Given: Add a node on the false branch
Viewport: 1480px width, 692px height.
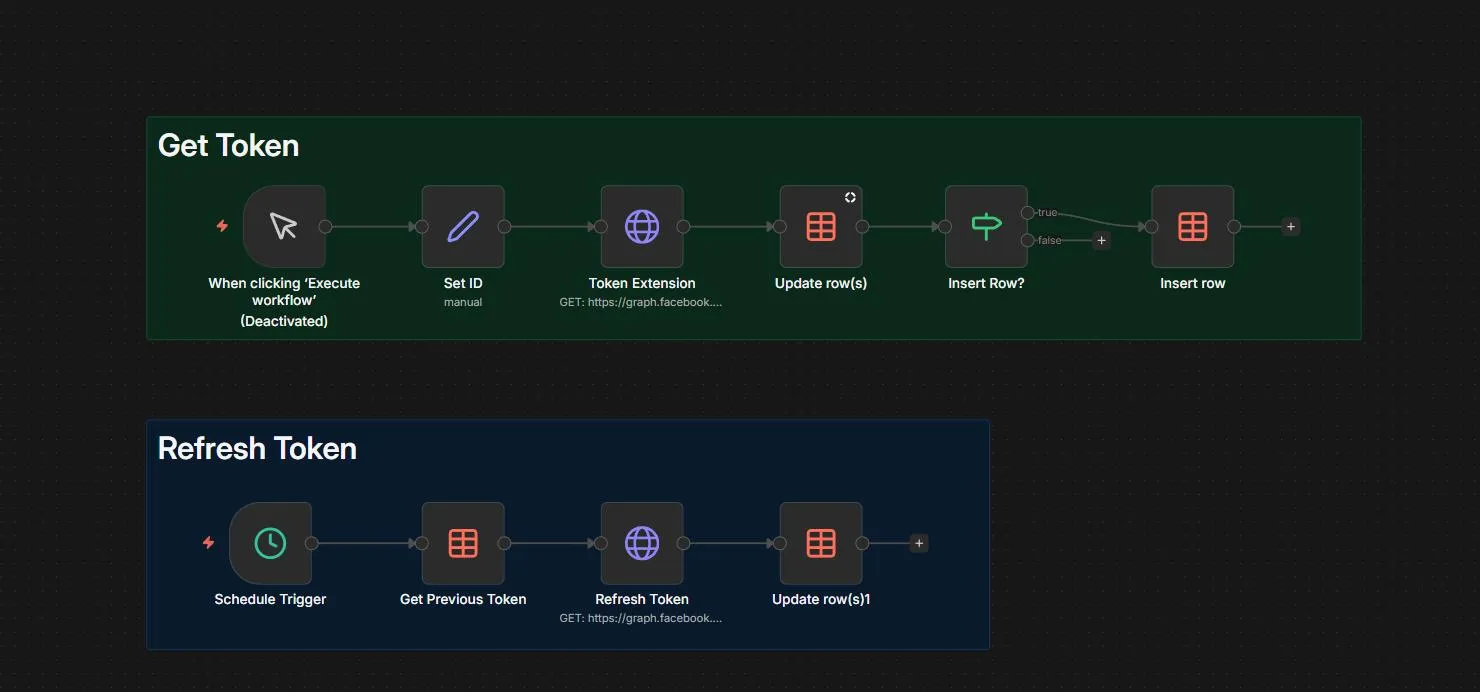Looking at the screenshot, I should point(1101,241).
